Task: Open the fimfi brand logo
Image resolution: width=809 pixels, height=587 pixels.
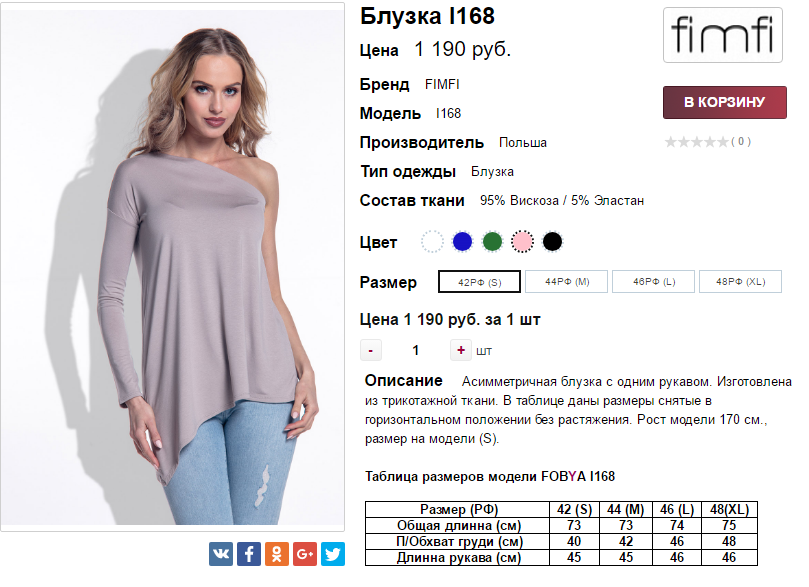Action: click(x=722, y=35)
